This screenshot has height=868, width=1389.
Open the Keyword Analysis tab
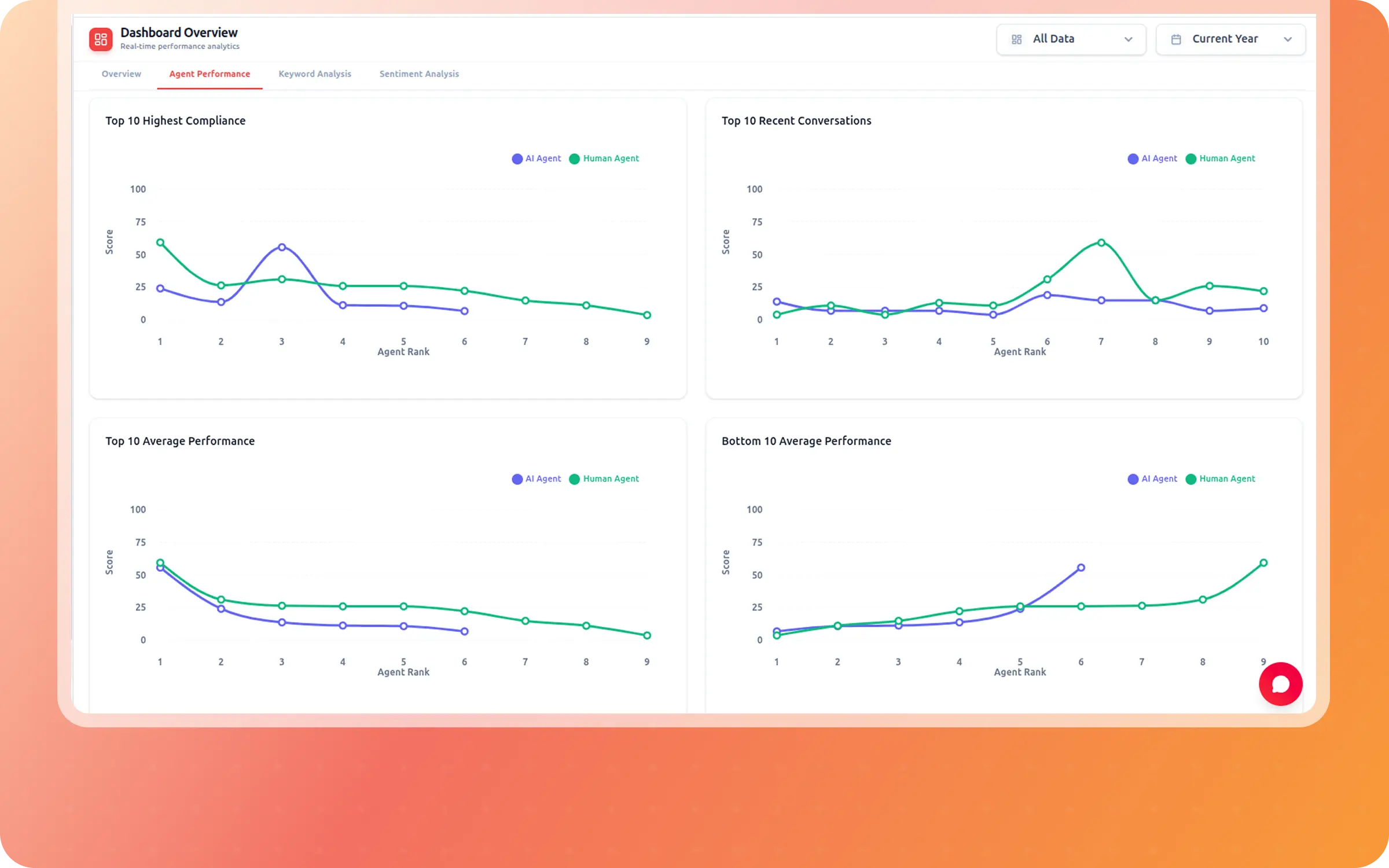click(x=315, y=74)
